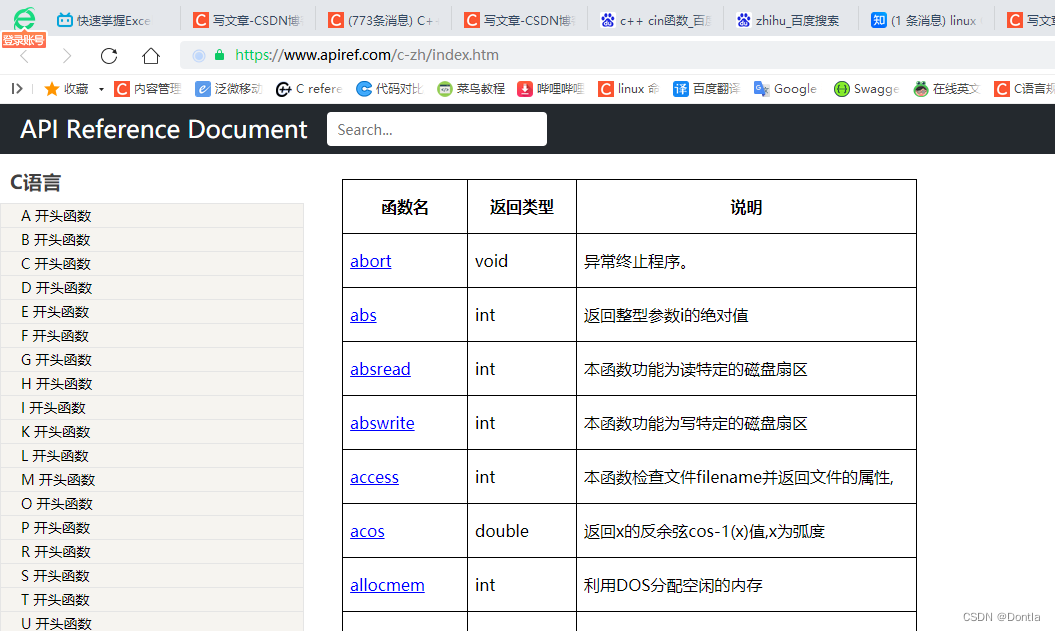Viewport: 1055px width, 631px height.
Task: Open the acos function link
Action: pos(367,530)
